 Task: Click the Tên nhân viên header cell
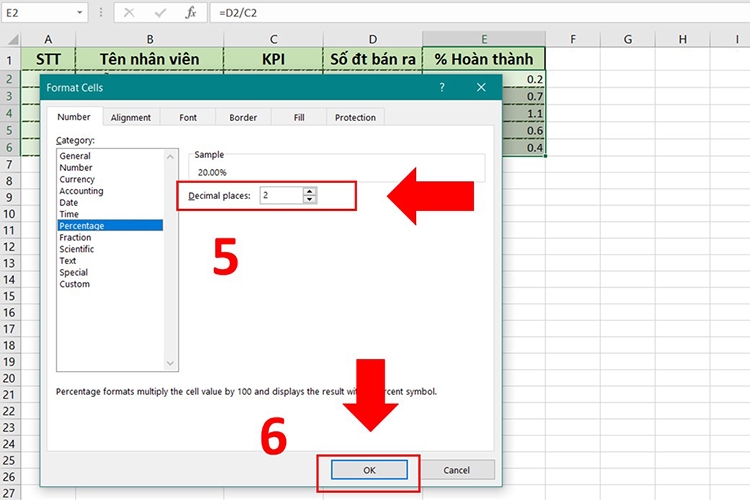150,59
